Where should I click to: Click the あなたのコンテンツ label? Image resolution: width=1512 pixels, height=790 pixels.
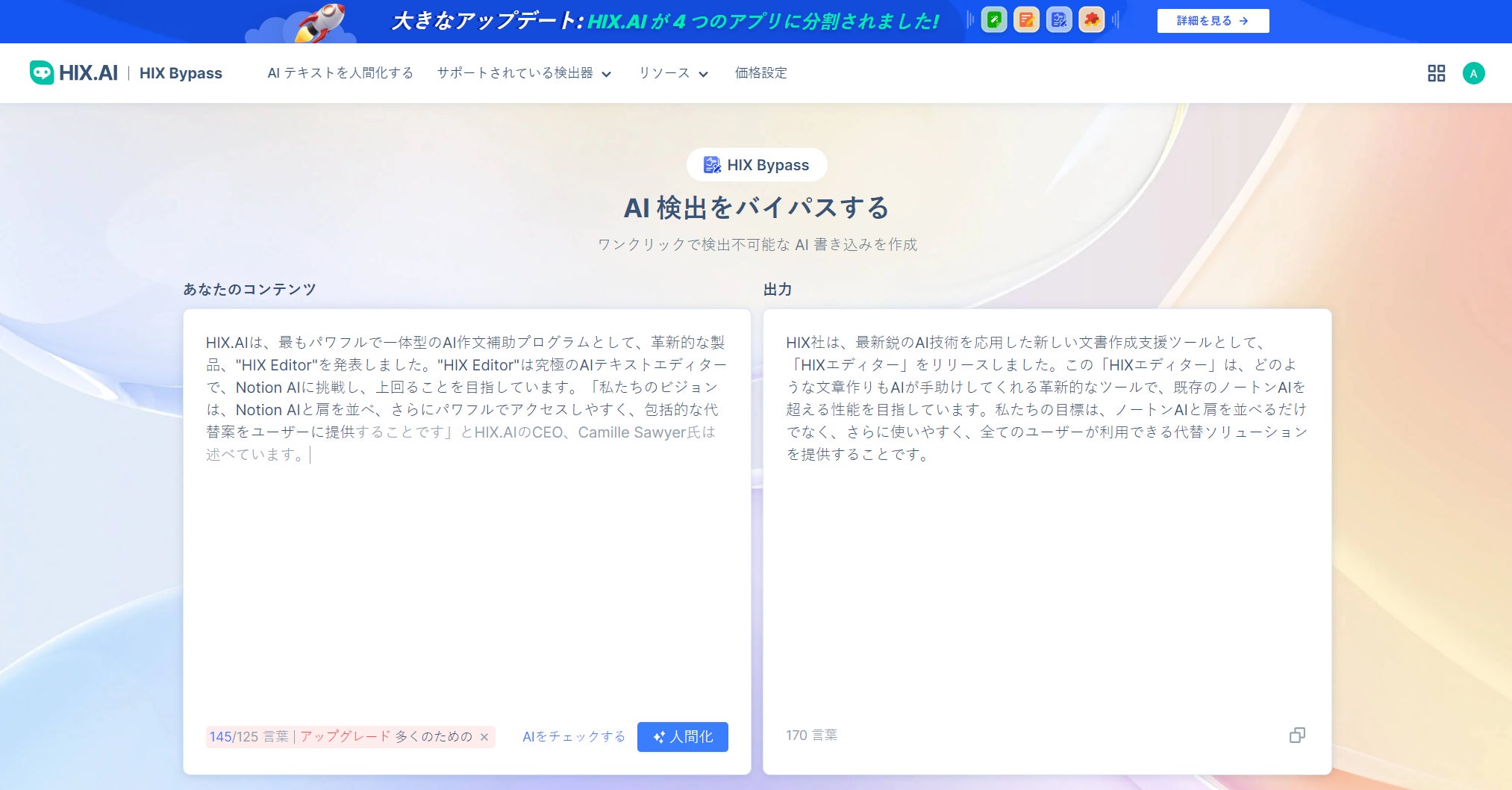(x=250, y=289)
